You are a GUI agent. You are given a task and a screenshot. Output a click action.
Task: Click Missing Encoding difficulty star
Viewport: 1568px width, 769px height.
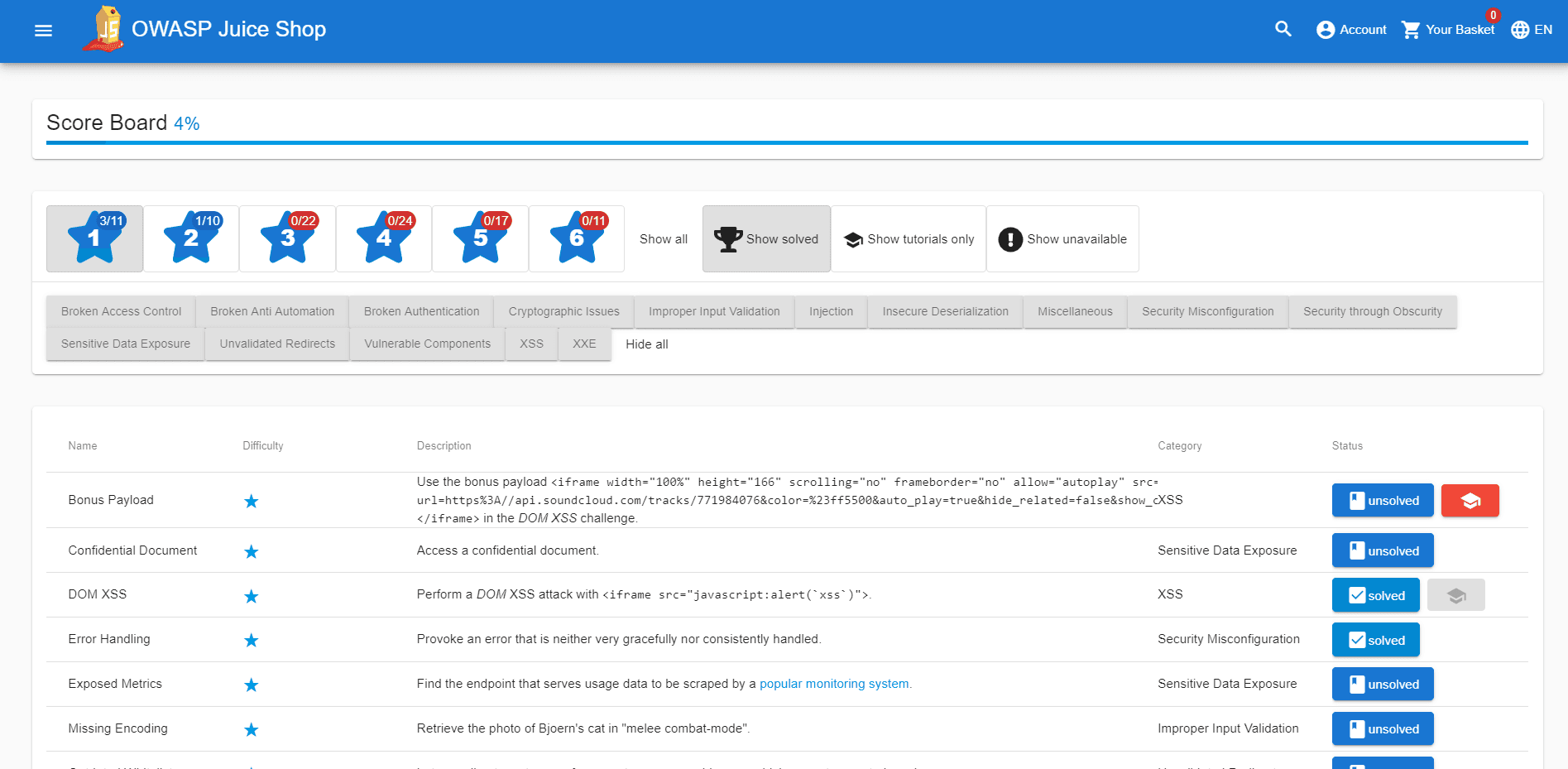(x=252, y=730)
